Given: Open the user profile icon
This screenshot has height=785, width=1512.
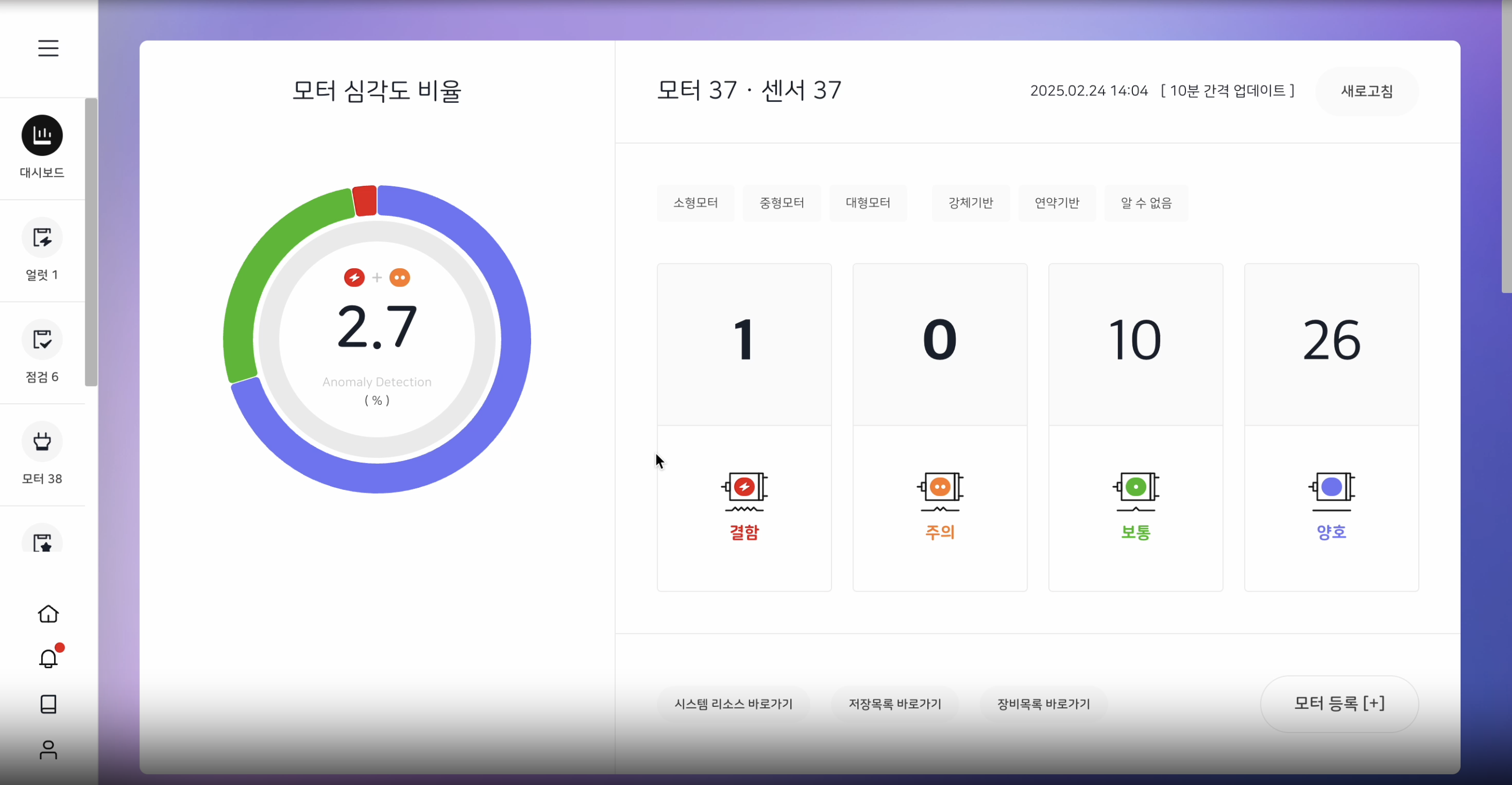Looking at the screenshot, I should (x=48, y=750).
